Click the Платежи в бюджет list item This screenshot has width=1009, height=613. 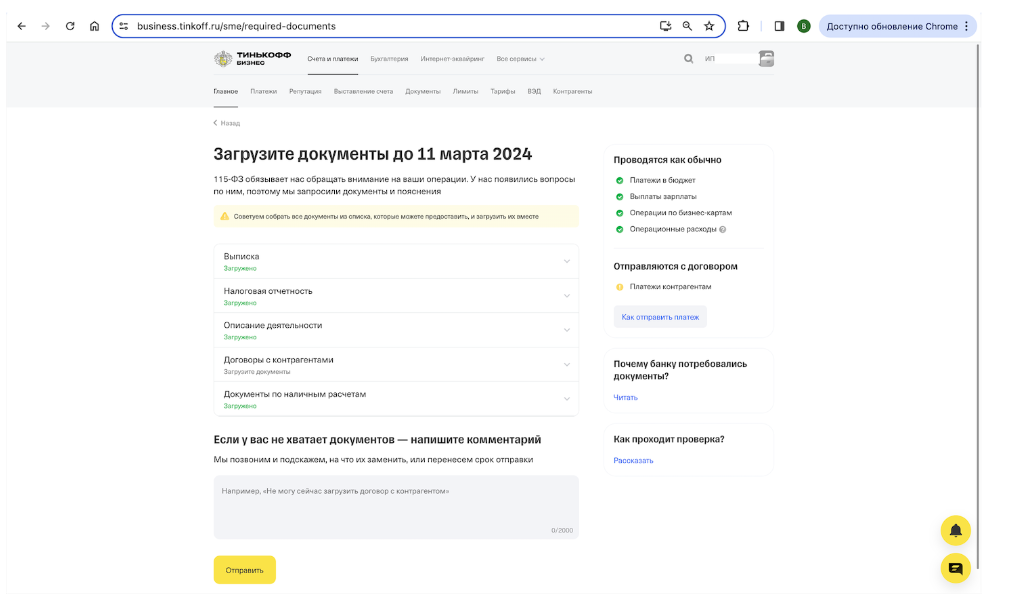click(x=662, y=181)
